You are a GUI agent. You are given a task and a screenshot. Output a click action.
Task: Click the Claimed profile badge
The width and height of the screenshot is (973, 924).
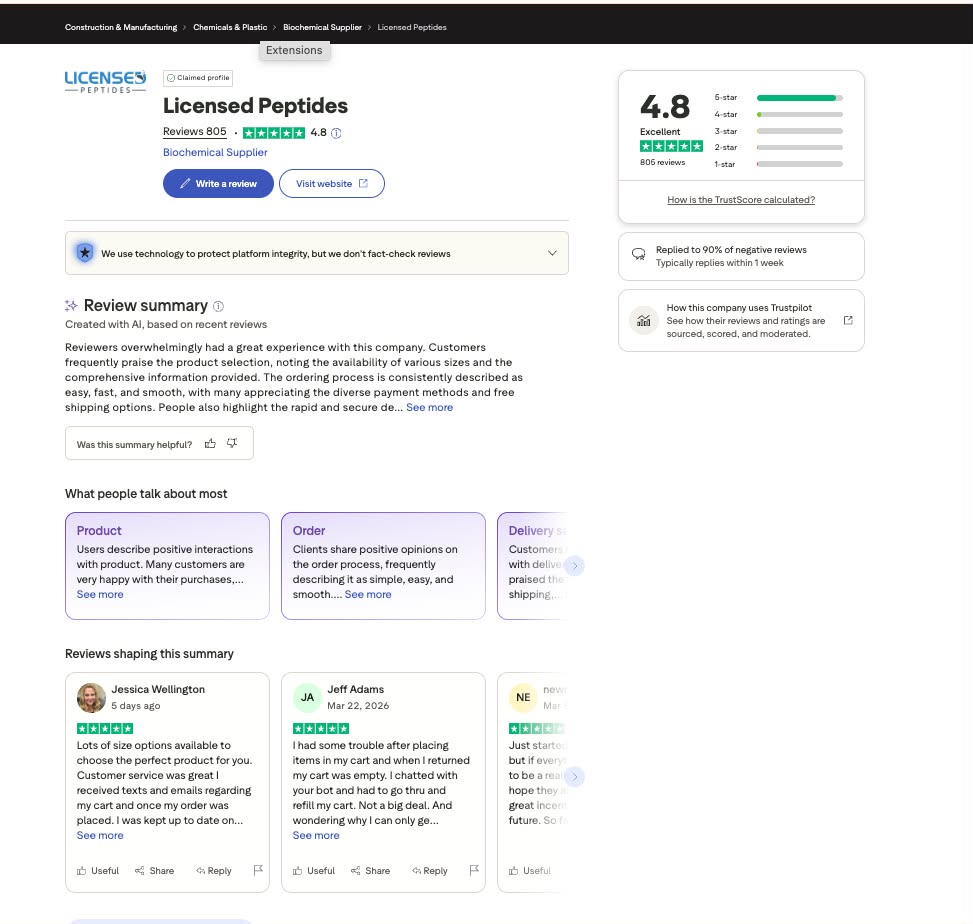pyautogui.click(x=198, y=78)
